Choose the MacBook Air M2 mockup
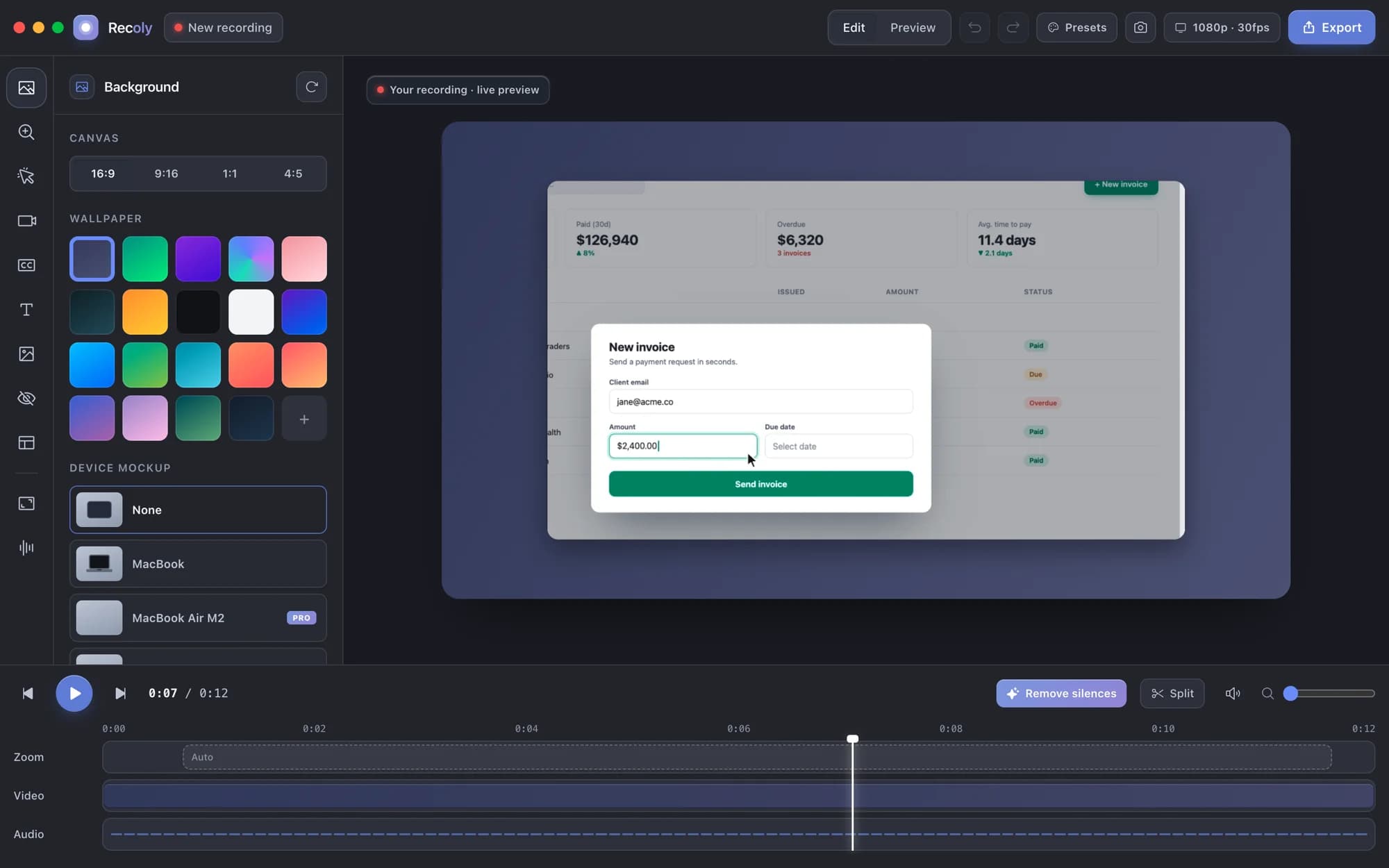Image resolution: width=1389 pixels, height=868 pixels. (x=198, y=618)
